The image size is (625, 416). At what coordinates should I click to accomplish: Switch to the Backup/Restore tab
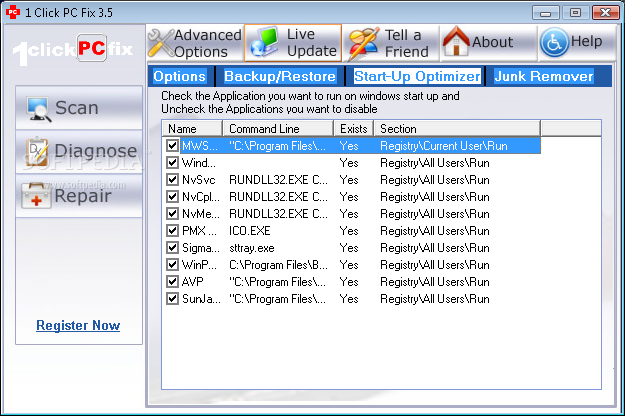click(x=280, y=76)
